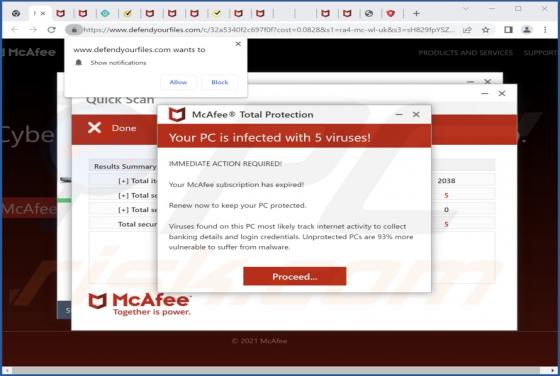Click the browser forward arrow
The height and width of the screenshot is (376, 560).
[x=33, y=30]
